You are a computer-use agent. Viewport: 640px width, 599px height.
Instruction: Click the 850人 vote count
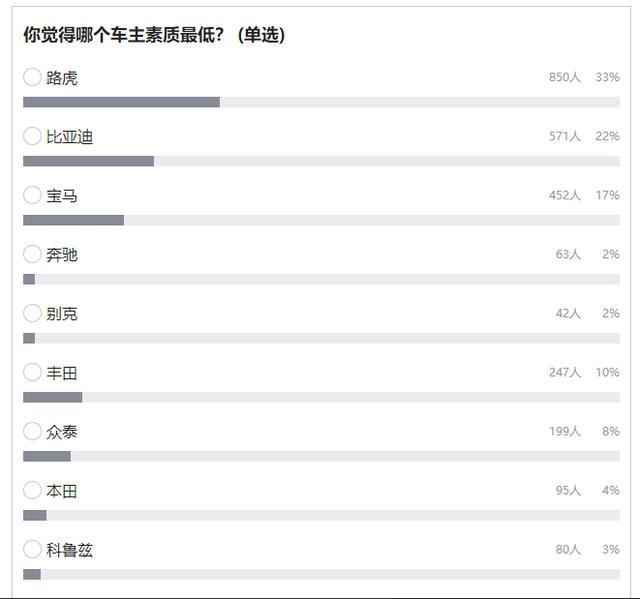[x=564, y=78]
